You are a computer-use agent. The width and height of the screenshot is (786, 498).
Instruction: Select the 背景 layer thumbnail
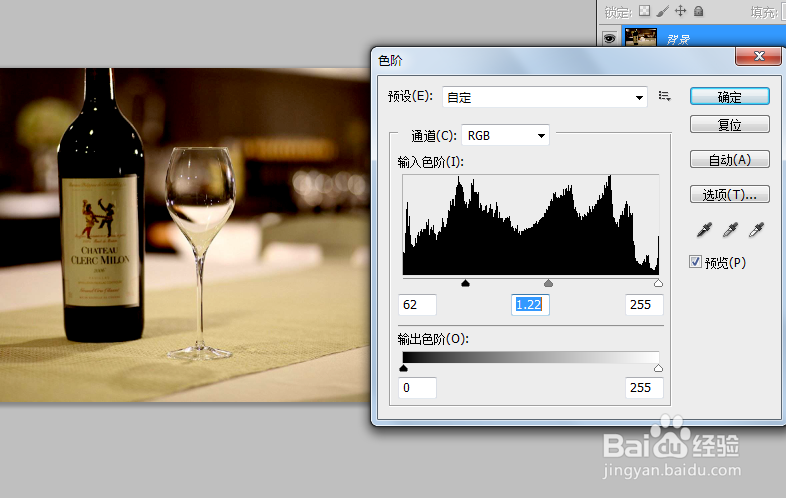pyautogui.click(x=641, y=37)
